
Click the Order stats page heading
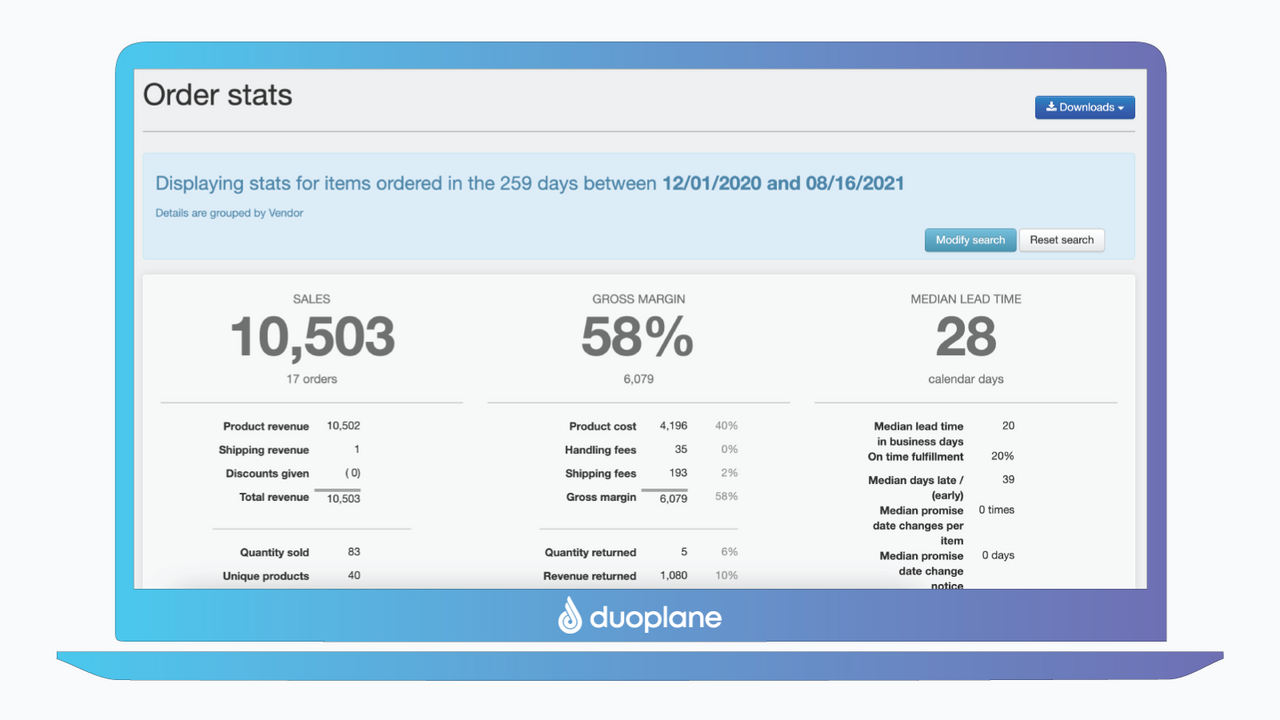click(217, 95)
